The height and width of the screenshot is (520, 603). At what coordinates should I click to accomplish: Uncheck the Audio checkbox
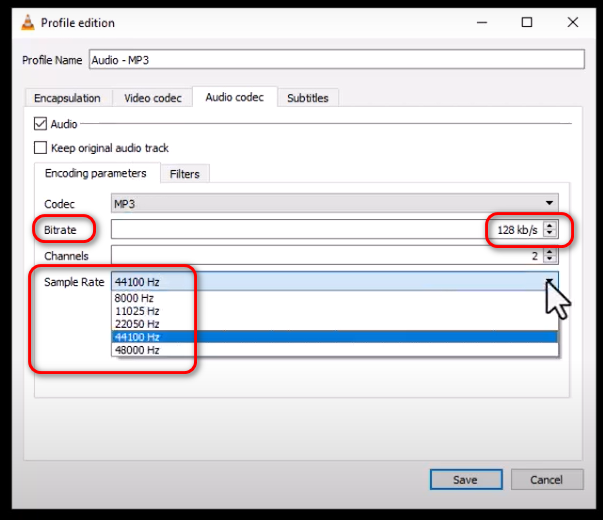tap(40, 124)
